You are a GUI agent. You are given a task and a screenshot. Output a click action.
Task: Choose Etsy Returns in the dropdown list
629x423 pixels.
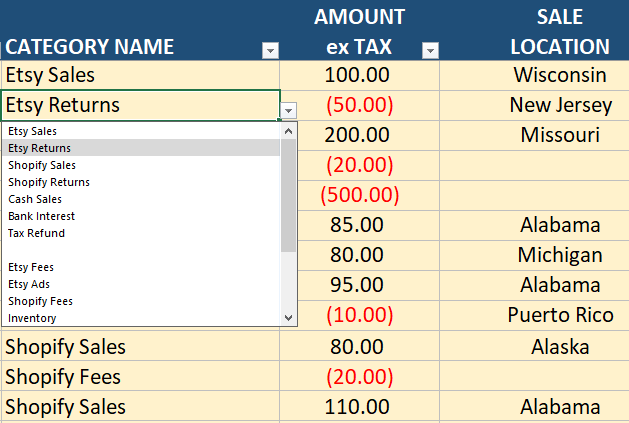click(x=141, y=148)
